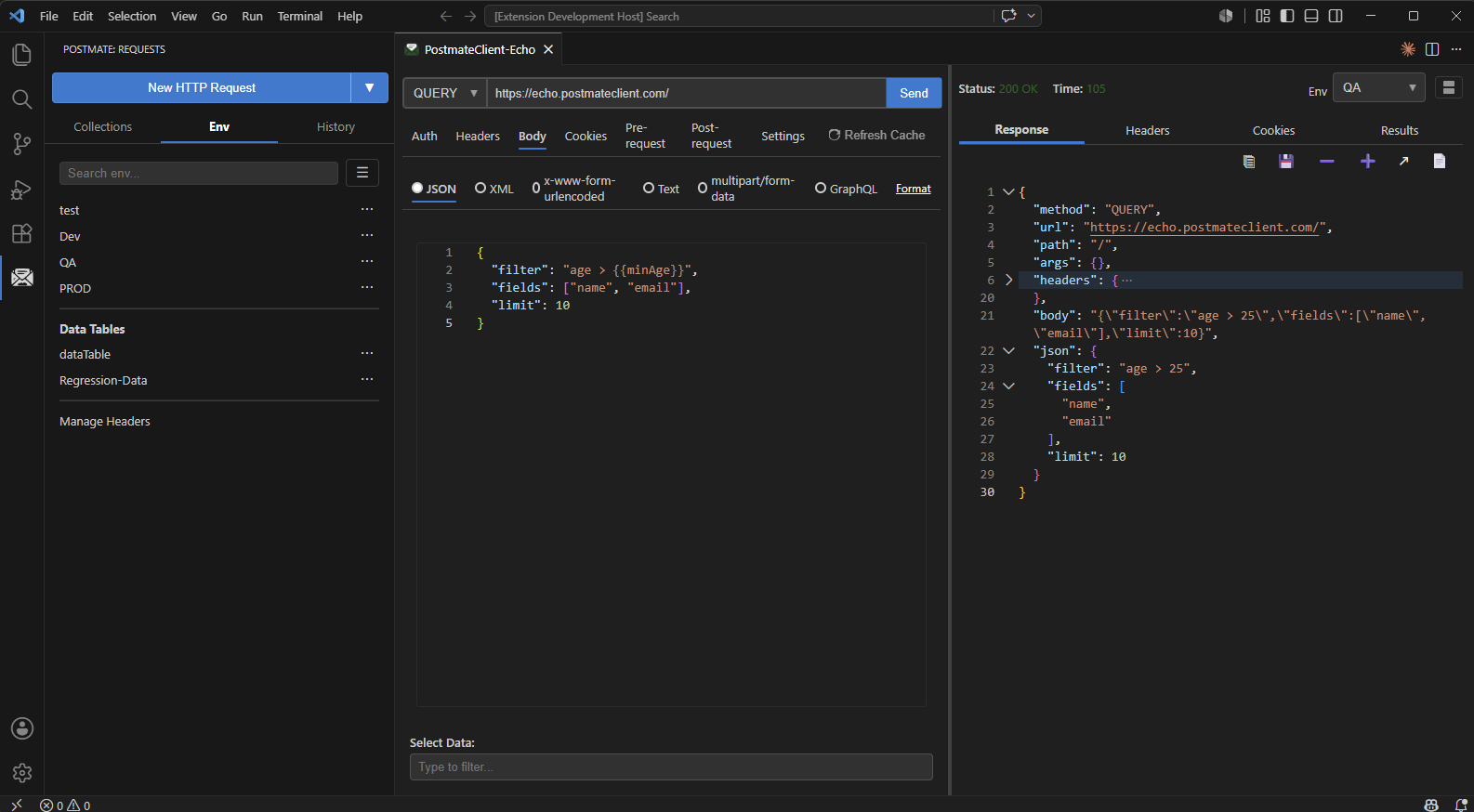This screenshot has width=1474, height=812.
Task: Open the Env QA dropdown
Action: (x=1379, y=87)
